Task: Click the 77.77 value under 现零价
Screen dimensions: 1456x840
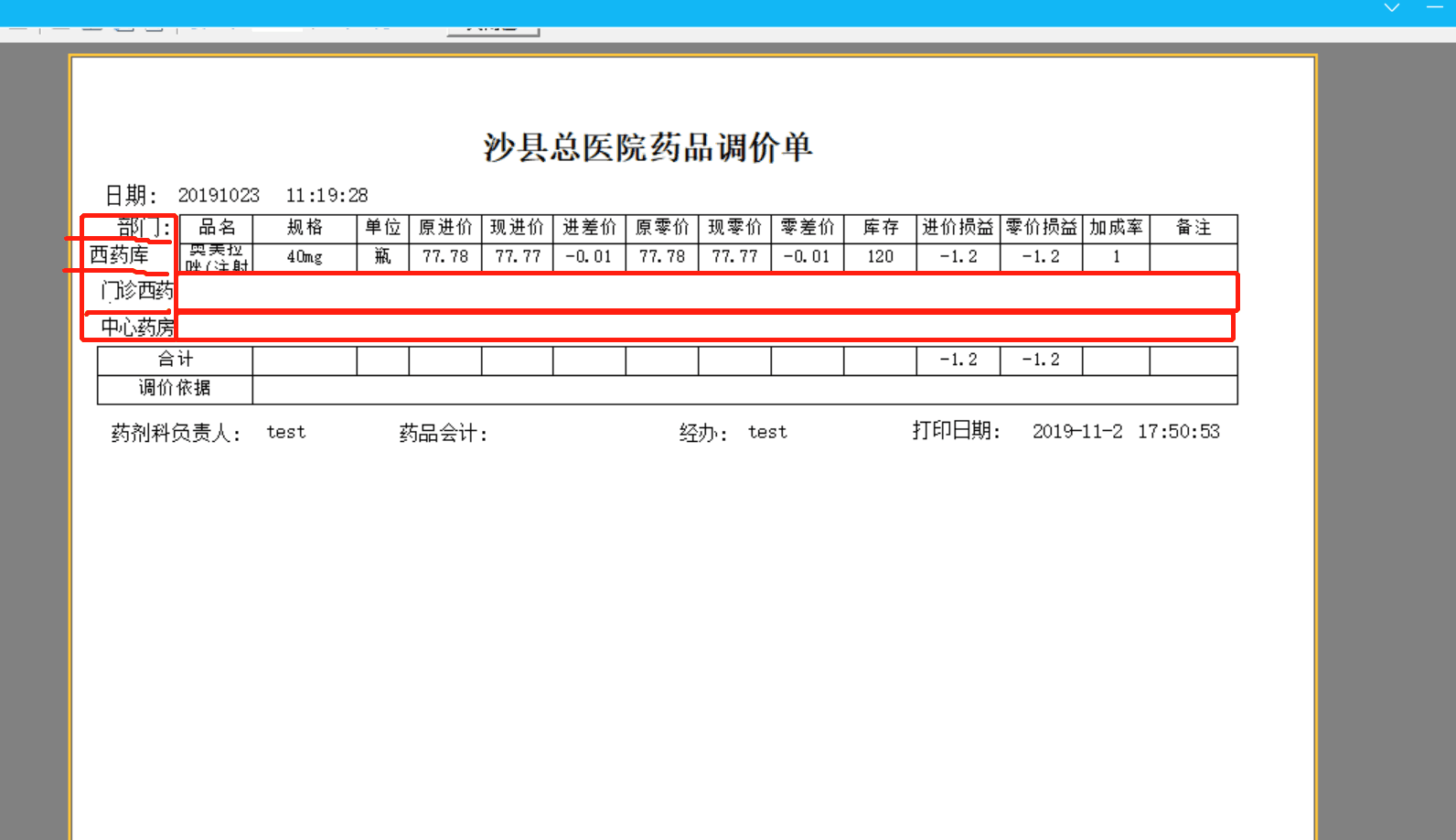Action: (x=734, y=257)
